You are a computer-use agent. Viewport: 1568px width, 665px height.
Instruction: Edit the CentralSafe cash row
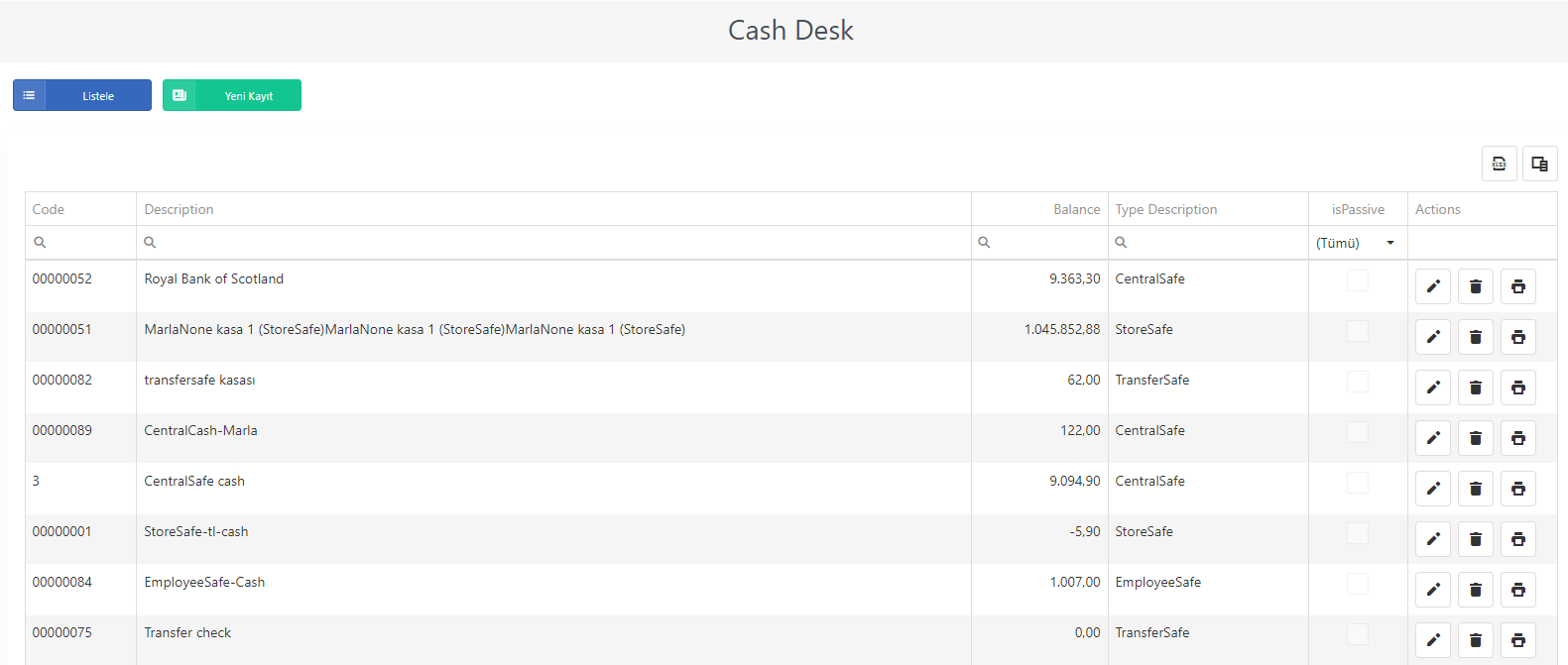pos(1433,489)
